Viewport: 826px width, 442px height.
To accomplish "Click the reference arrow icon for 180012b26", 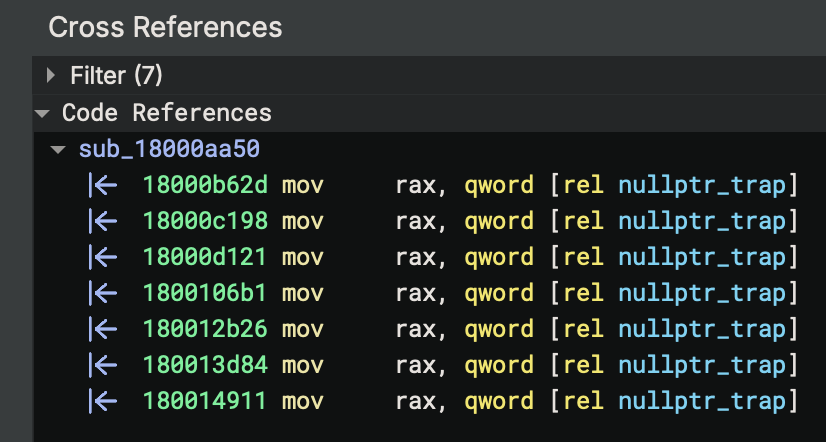I will 103,329.
